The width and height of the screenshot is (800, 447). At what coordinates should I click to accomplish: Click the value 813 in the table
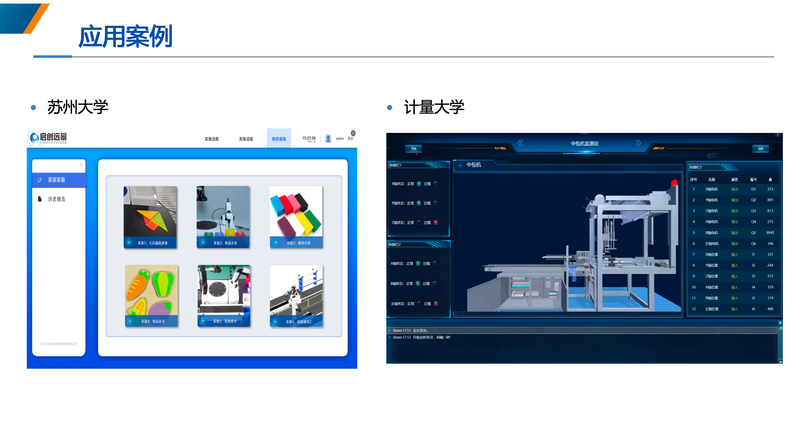coord(770,211)
